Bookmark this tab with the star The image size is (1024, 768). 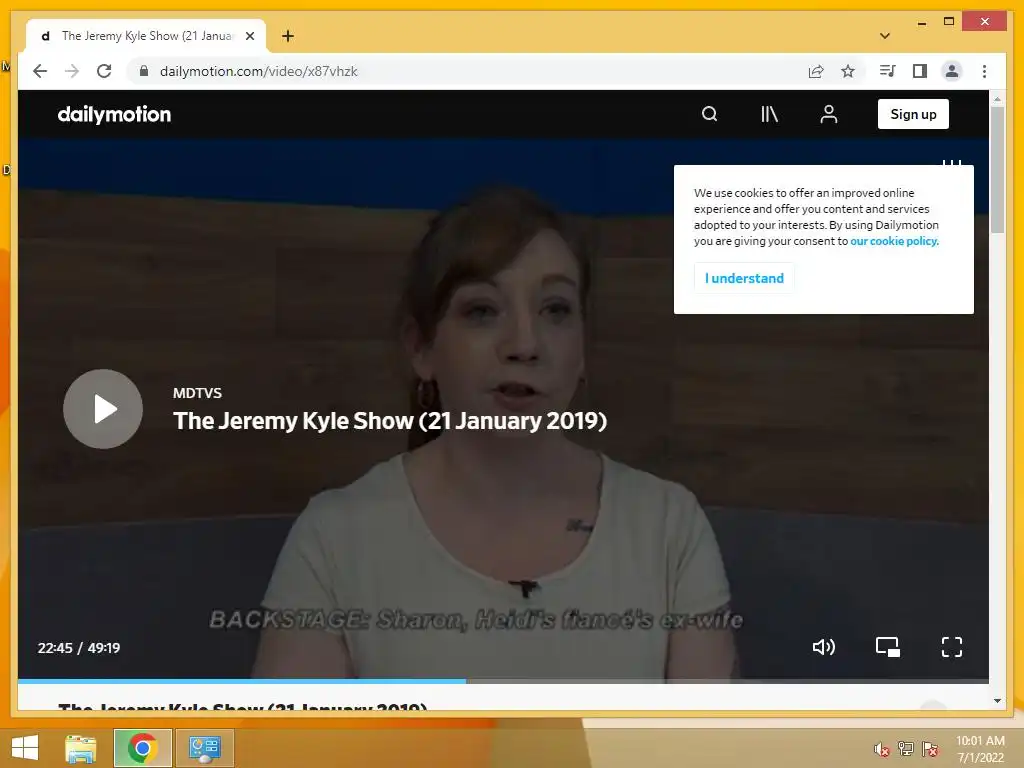point(848,71)
